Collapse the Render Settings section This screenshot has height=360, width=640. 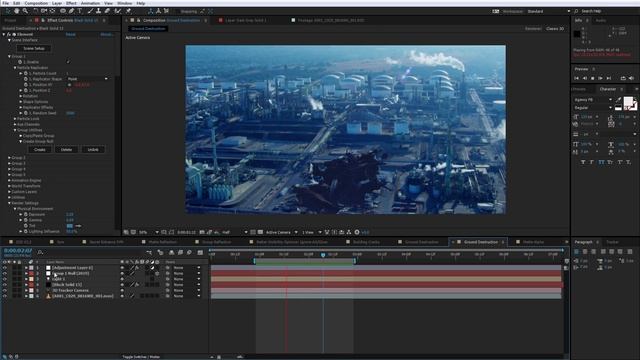[9, 203]
